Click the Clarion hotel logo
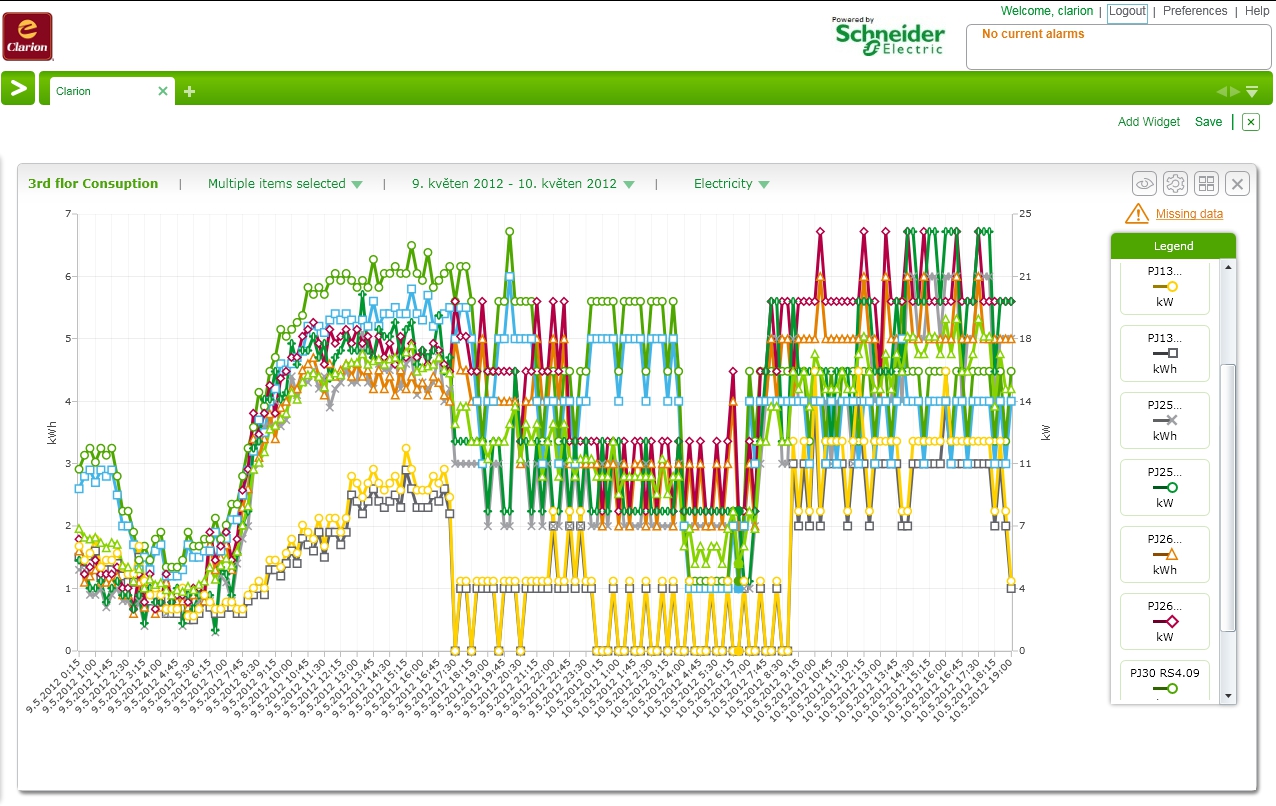The image size is (1276, 806). (27, 37)
